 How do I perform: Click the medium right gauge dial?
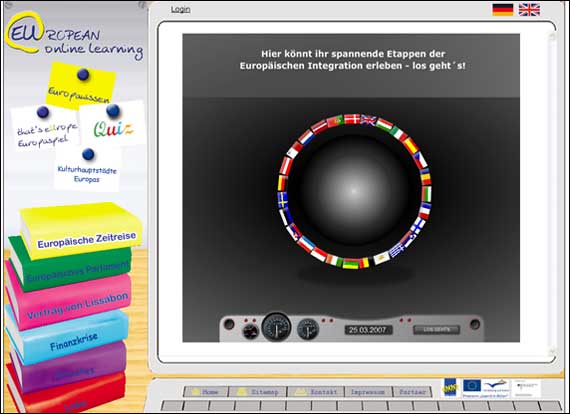pos(308,329)
